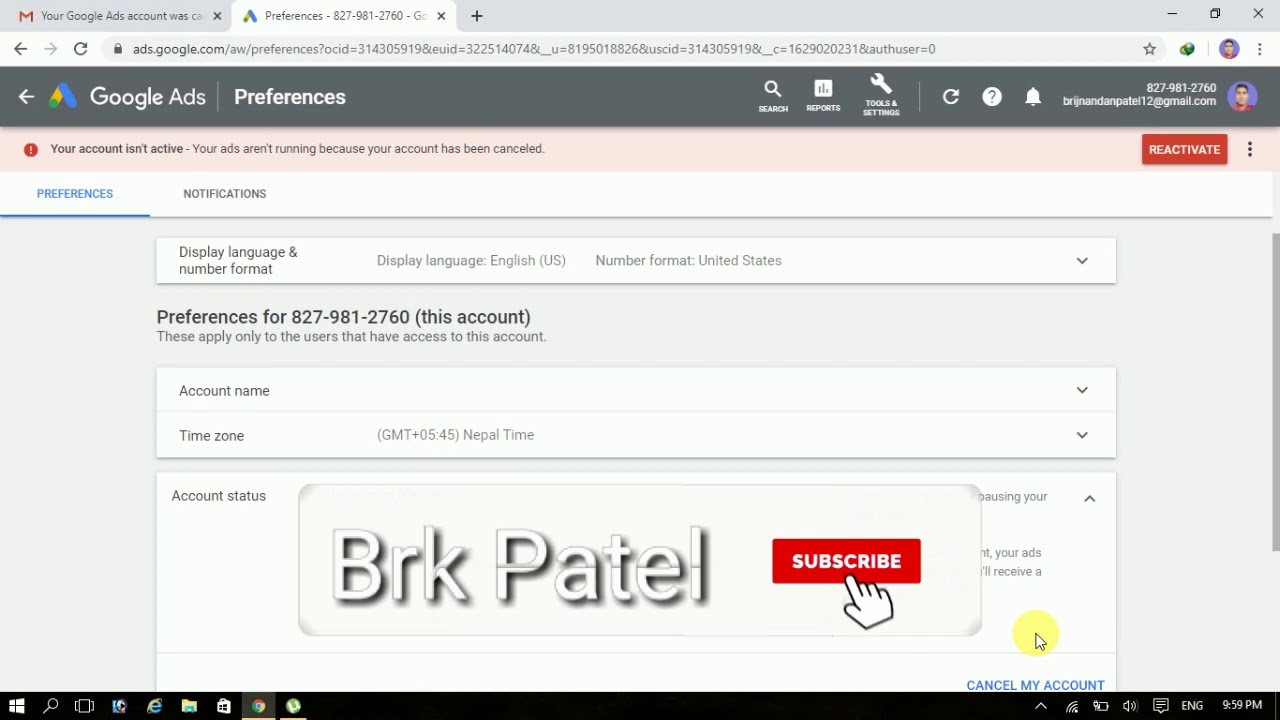
Task: Open Internet Explorer from taskbar
Action: [155, 706]
